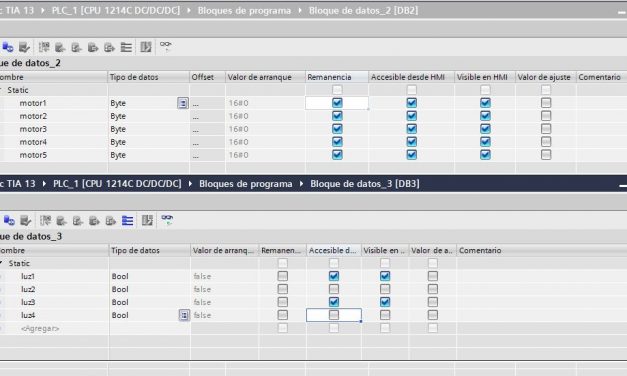This screenshot has width=627, height=376.
Task: Click the Offset cell of motor4
Action: (208, 142)
